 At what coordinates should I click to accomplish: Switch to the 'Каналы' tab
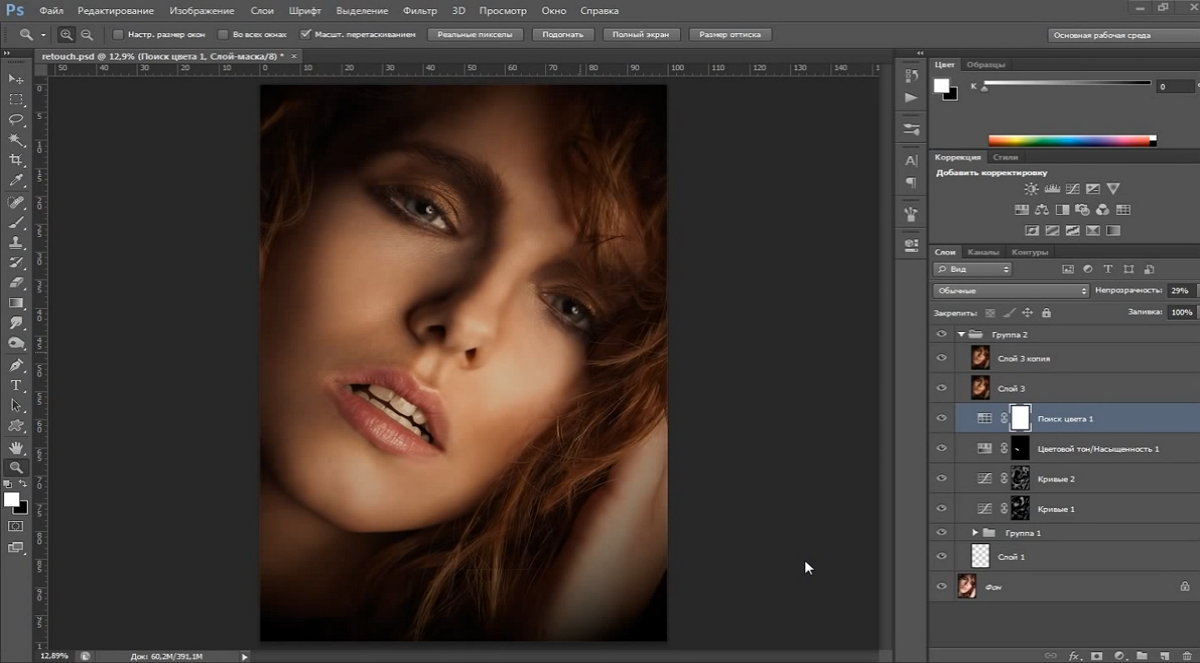tap(982, 252)
